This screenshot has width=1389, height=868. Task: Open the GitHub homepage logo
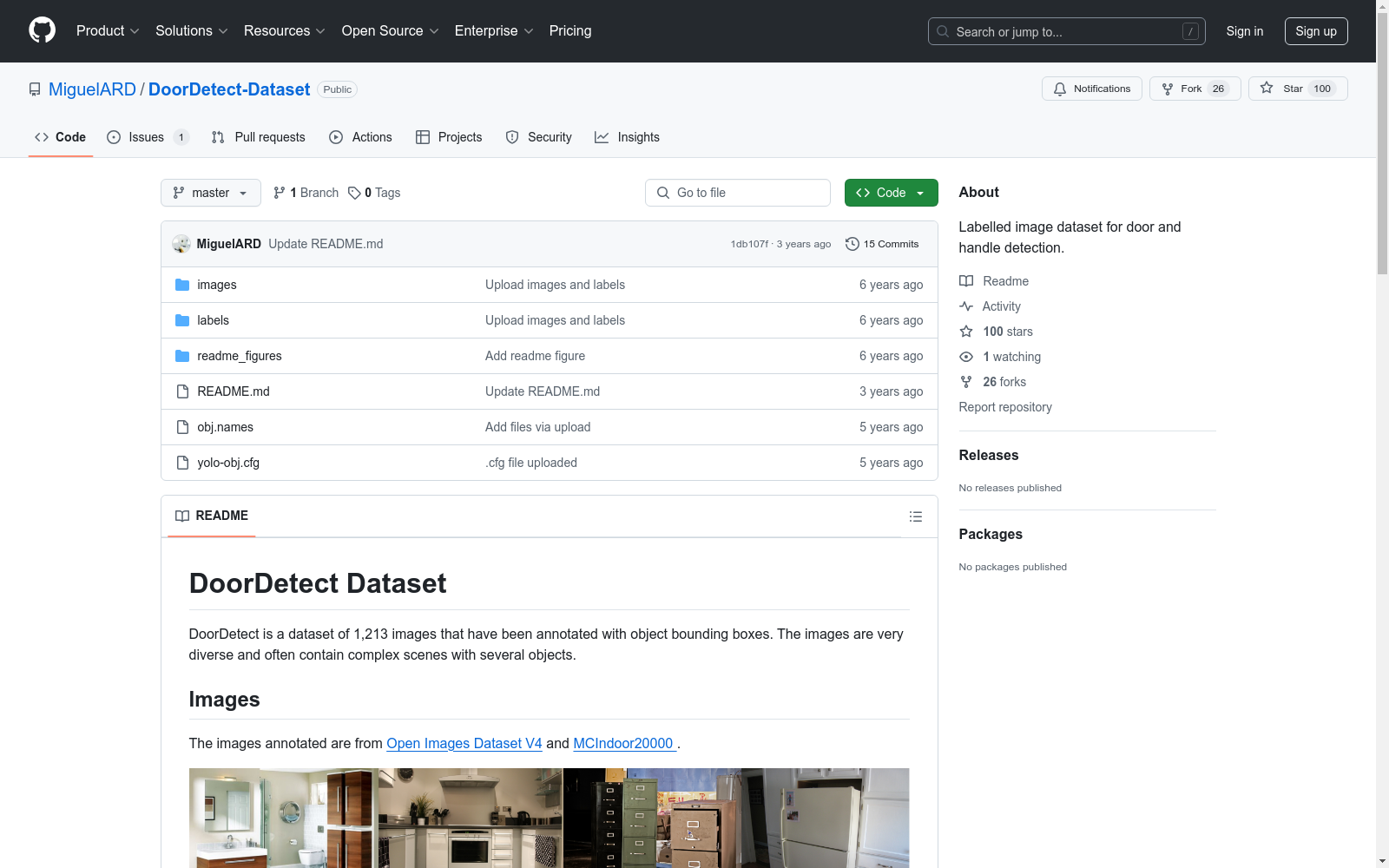(x=42, y=30)
